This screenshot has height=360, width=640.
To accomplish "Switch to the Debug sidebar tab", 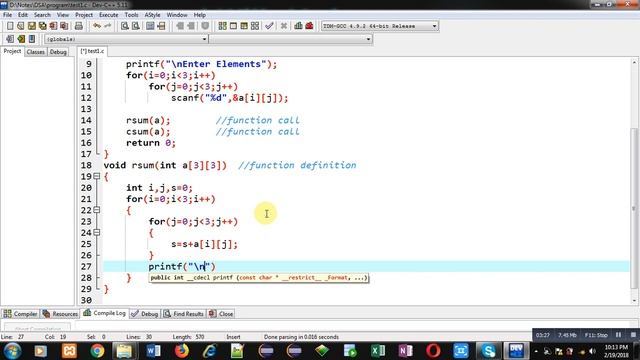I will click(x=58, y=52).
